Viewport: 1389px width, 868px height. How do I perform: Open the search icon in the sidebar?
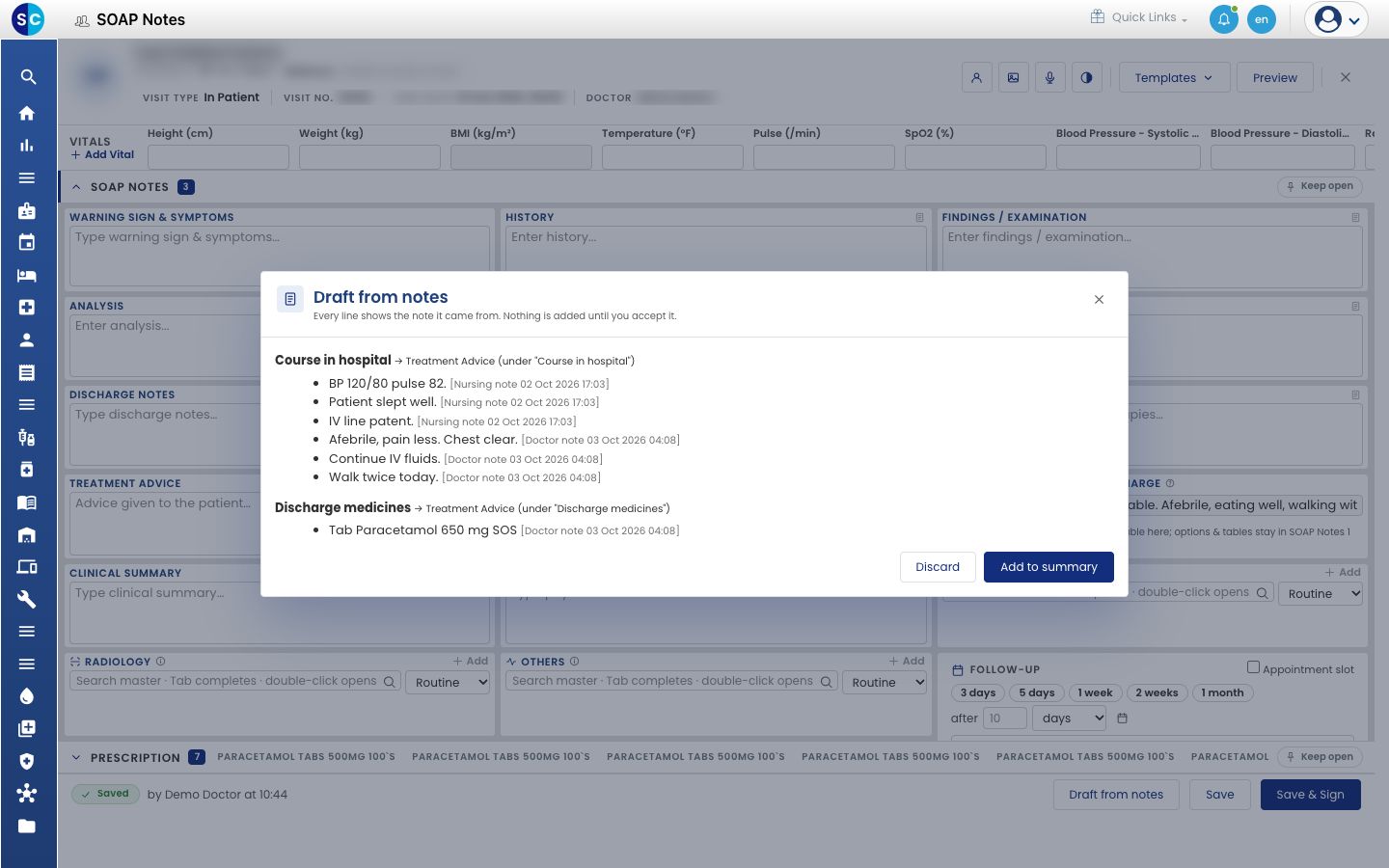pos(28,77)
